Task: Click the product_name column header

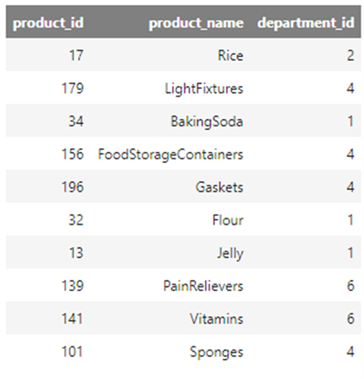Action: (x=196, y=23)
